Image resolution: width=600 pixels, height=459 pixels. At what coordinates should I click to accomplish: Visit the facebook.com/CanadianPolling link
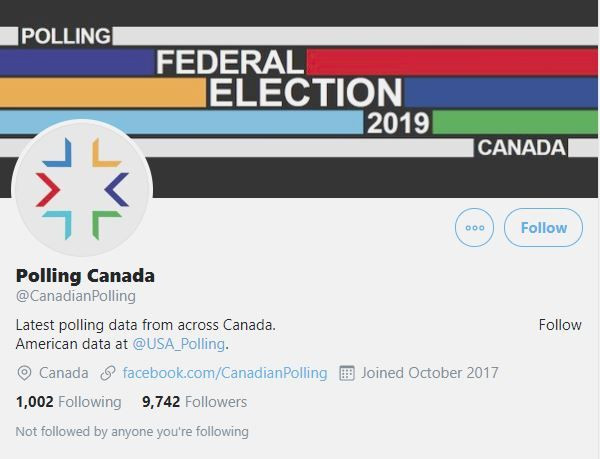tap(225, 373)
